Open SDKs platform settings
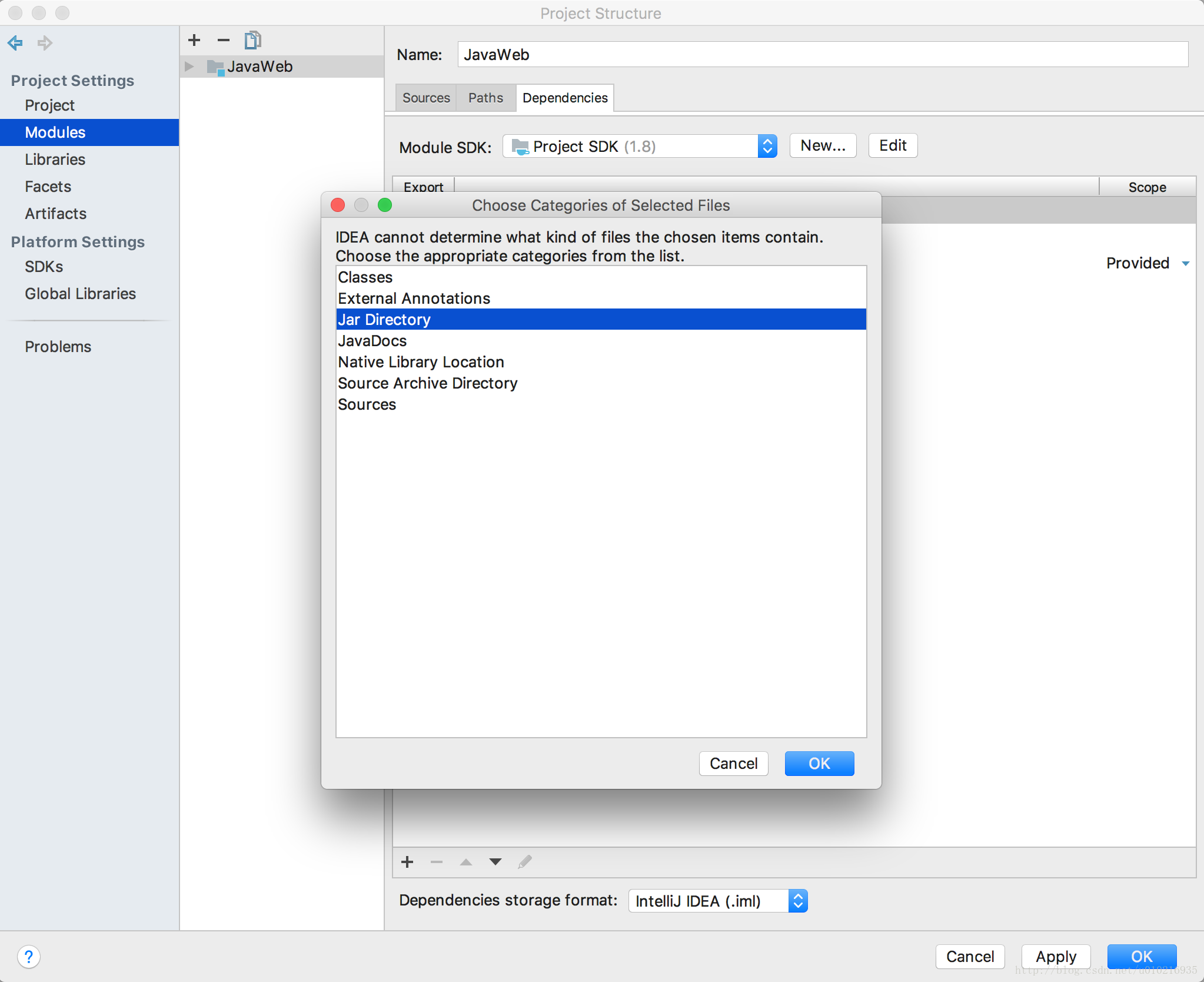This screenshot has height=982, width=1204. (x=44, y=267)
